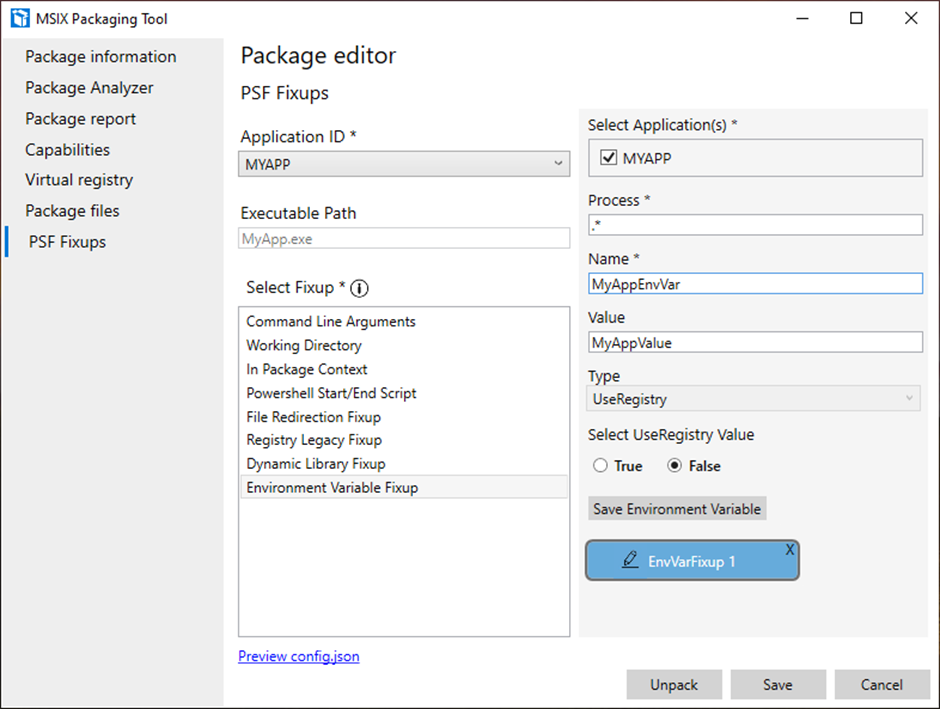Go to Package information section
Image resolution: width=940 pixels, height=709 pixels.
tap(101, 56)
